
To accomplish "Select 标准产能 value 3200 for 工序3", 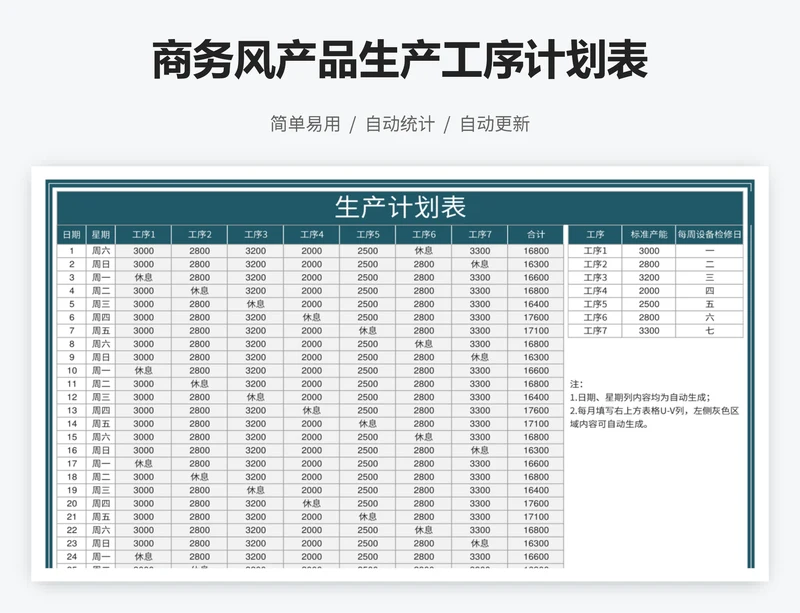I will pyautogui.click(x=648, y=278).
